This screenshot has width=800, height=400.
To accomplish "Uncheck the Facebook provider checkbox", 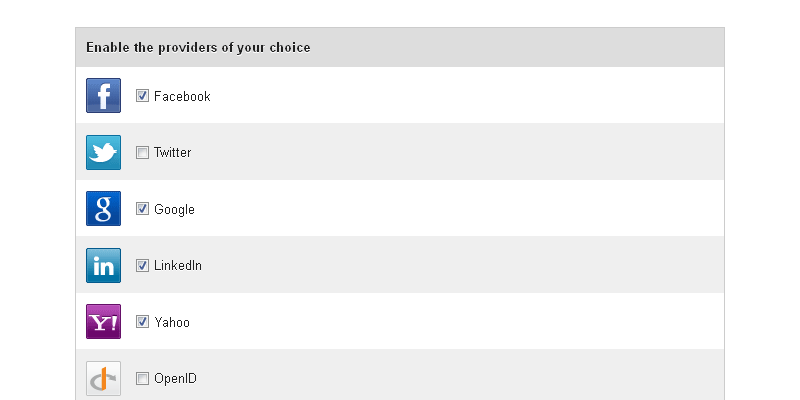I will [142, 96].
